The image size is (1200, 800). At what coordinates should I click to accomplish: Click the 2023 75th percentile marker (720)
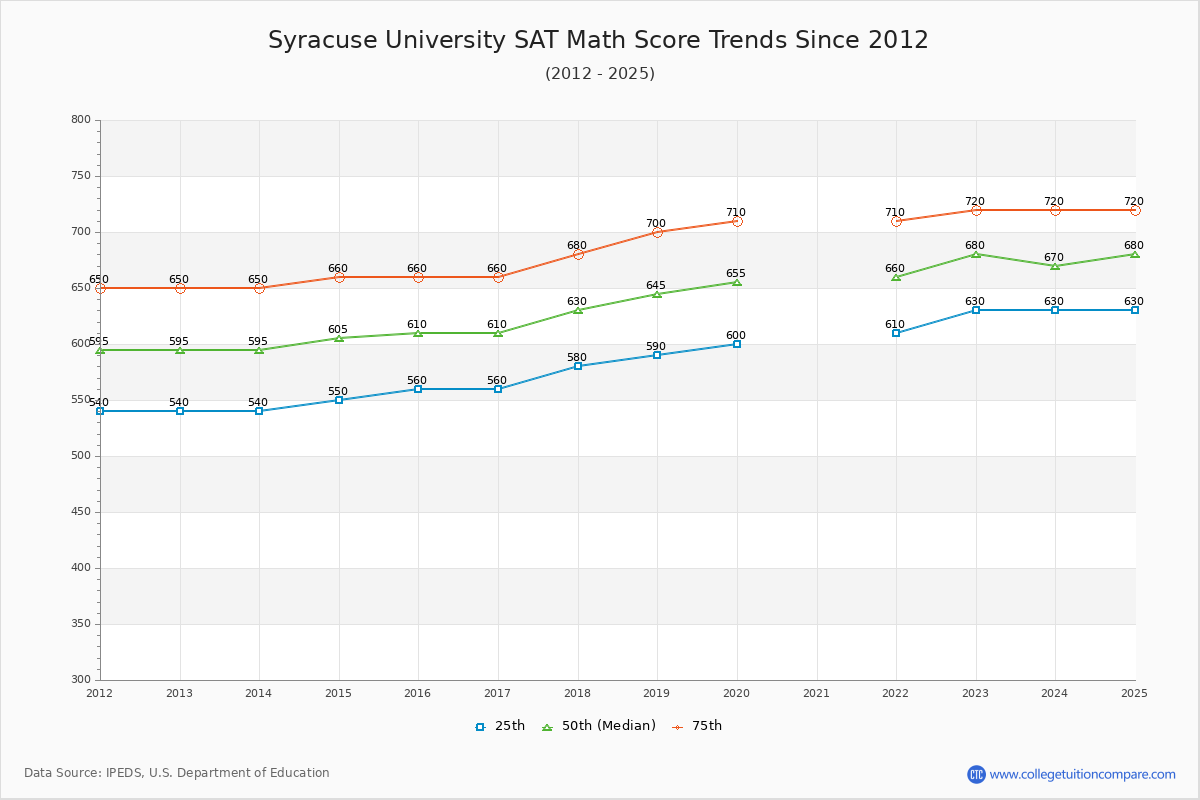point(976,210)
